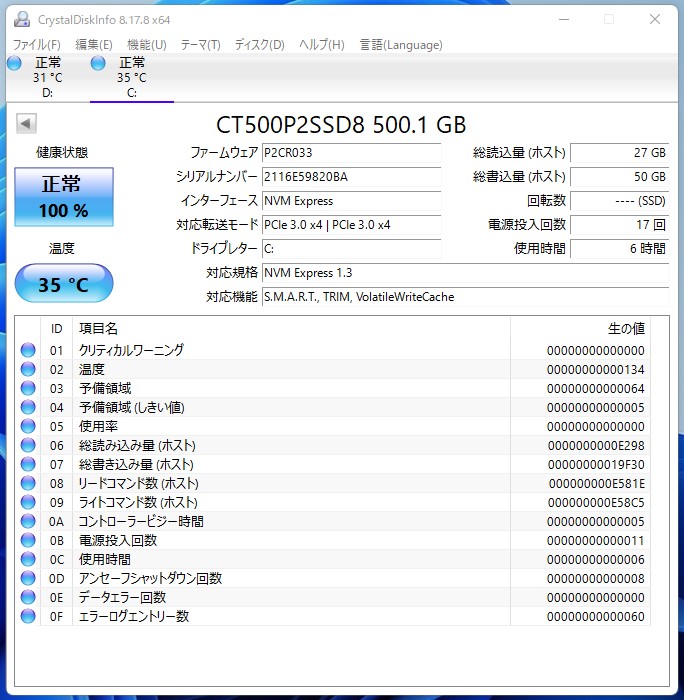Click status orb for ライトコマンド数 (ホスト) row
The image size is (684, 700).
[x=28, y=502]
